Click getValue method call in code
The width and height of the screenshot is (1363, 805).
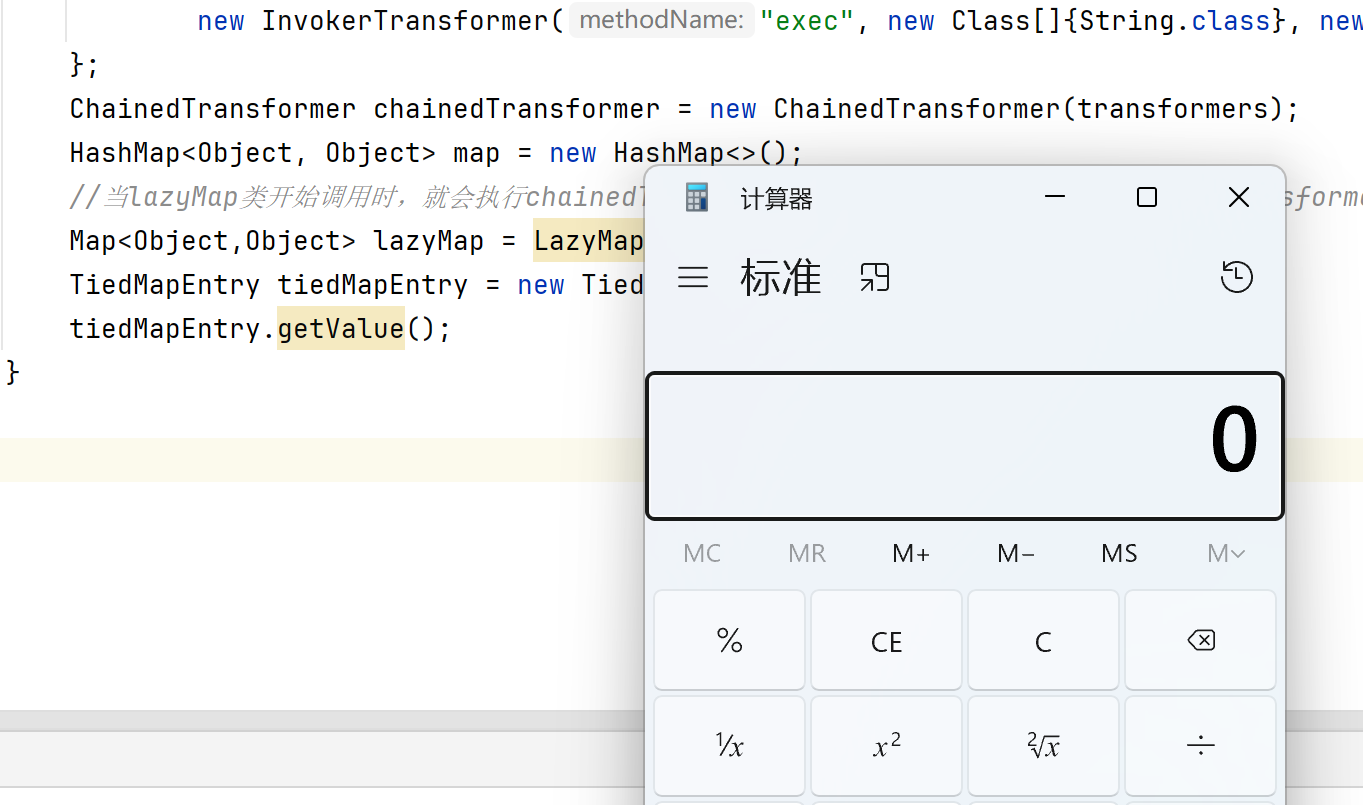pos(340,329)
